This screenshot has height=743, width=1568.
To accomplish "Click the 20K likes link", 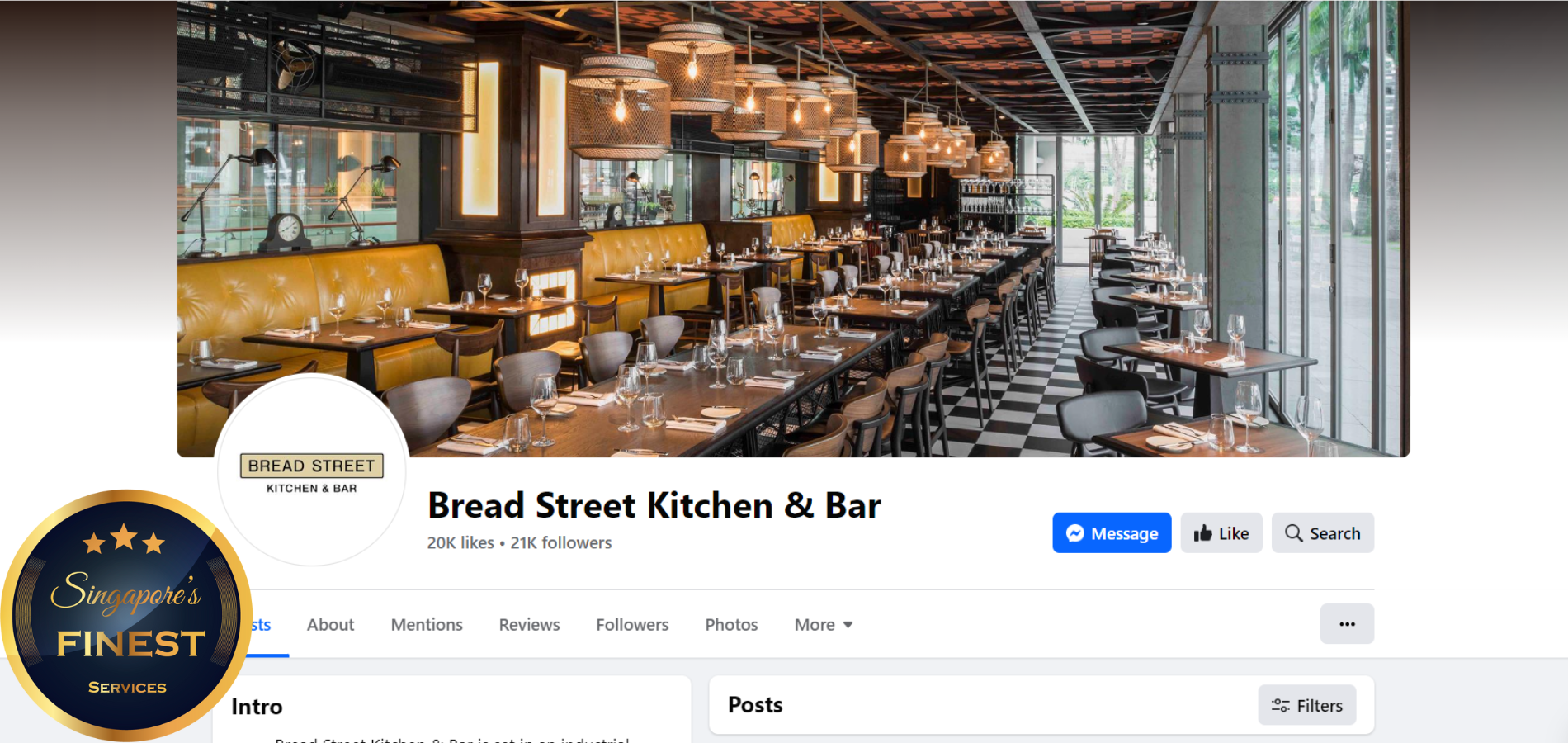I will (460, 542).
